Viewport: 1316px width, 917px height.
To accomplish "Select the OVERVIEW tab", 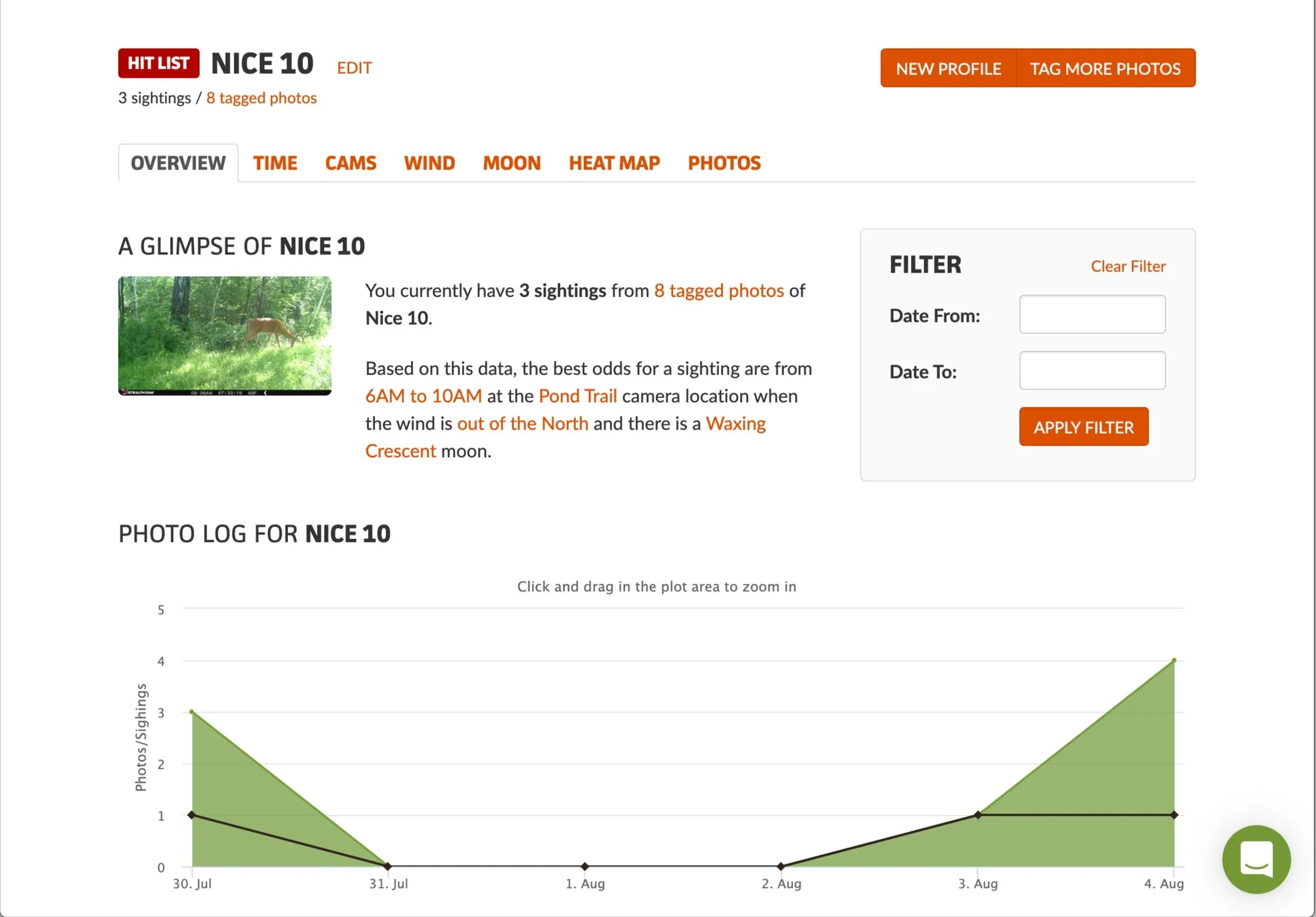I will pos(178,163).
